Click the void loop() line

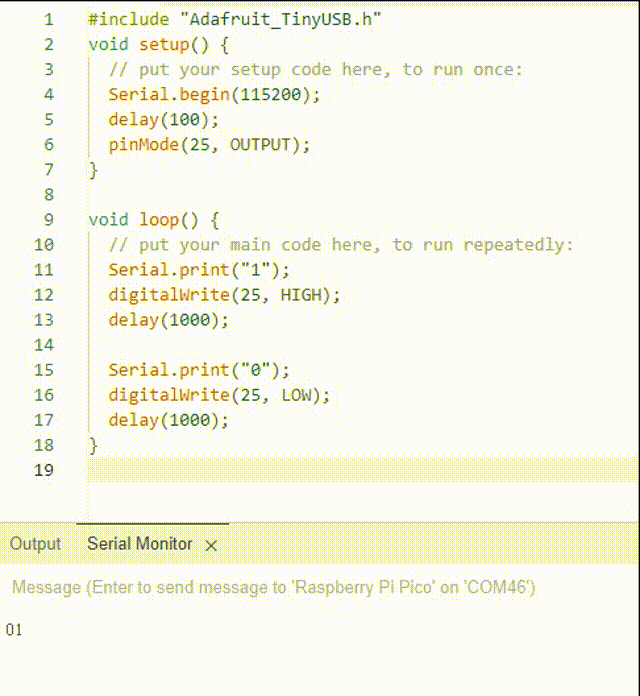coord(154,220)
